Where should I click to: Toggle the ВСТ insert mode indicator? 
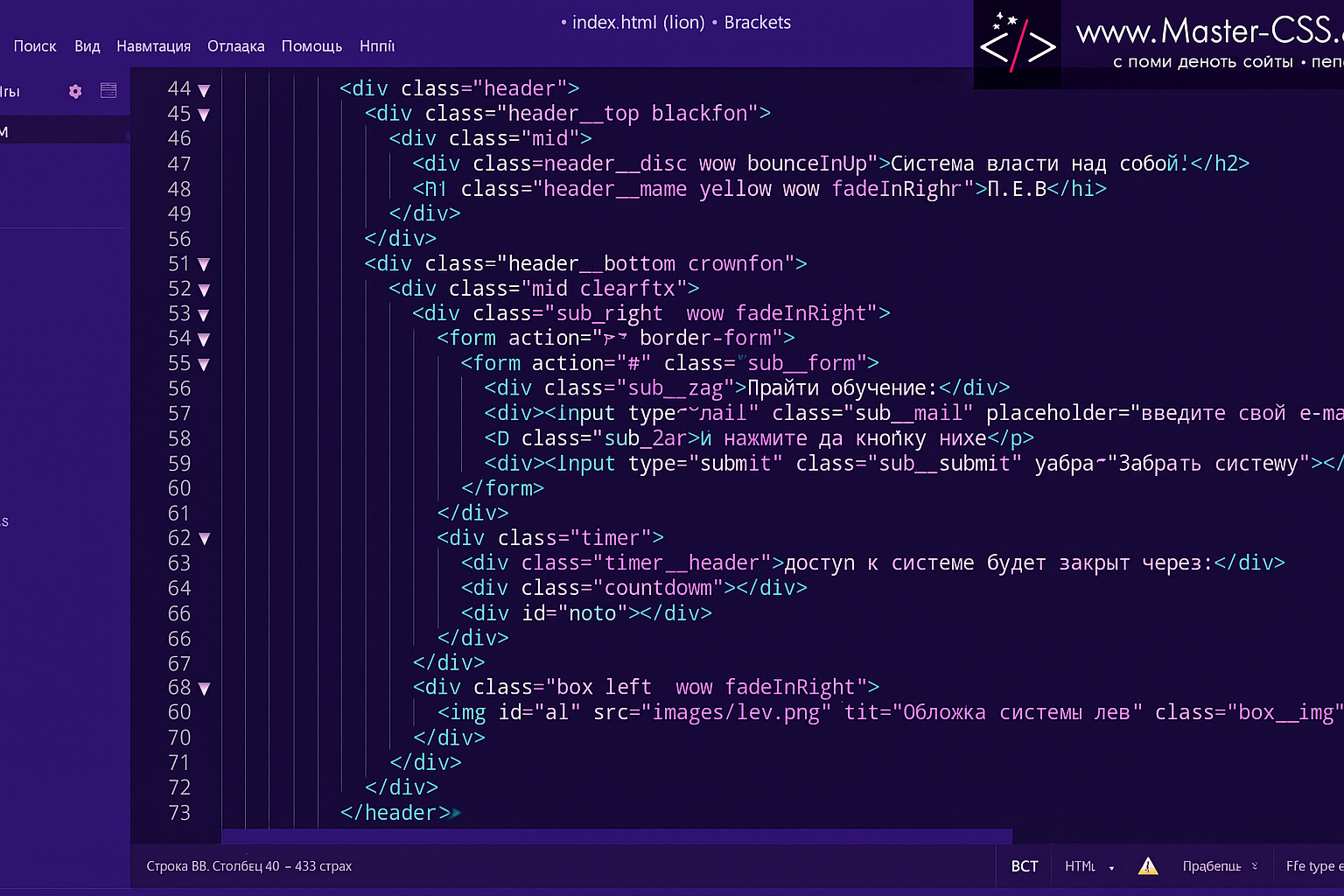(1025, 866)
